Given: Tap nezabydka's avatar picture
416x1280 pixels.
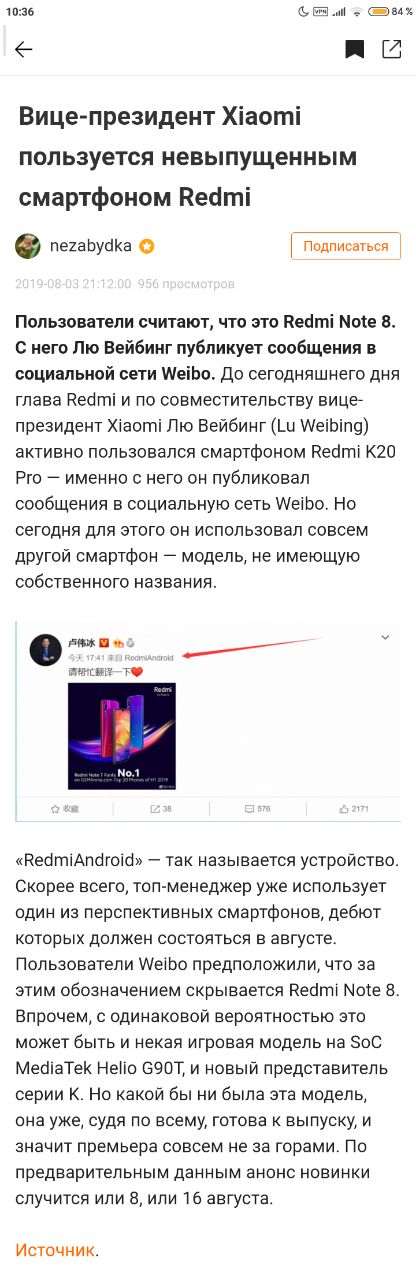Looking at the screenshot, I should point(28,246).
